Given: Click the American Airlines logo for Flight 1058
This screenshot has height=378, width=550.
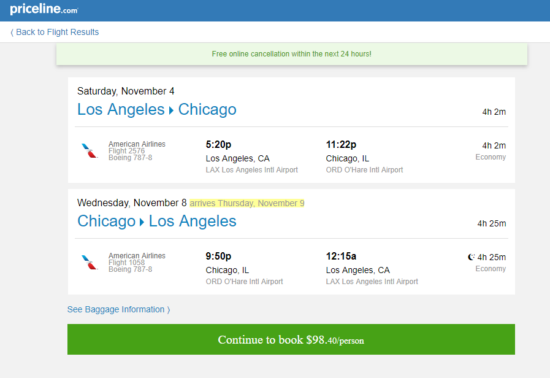Looking at the screenshot, I should click(89, 262).
